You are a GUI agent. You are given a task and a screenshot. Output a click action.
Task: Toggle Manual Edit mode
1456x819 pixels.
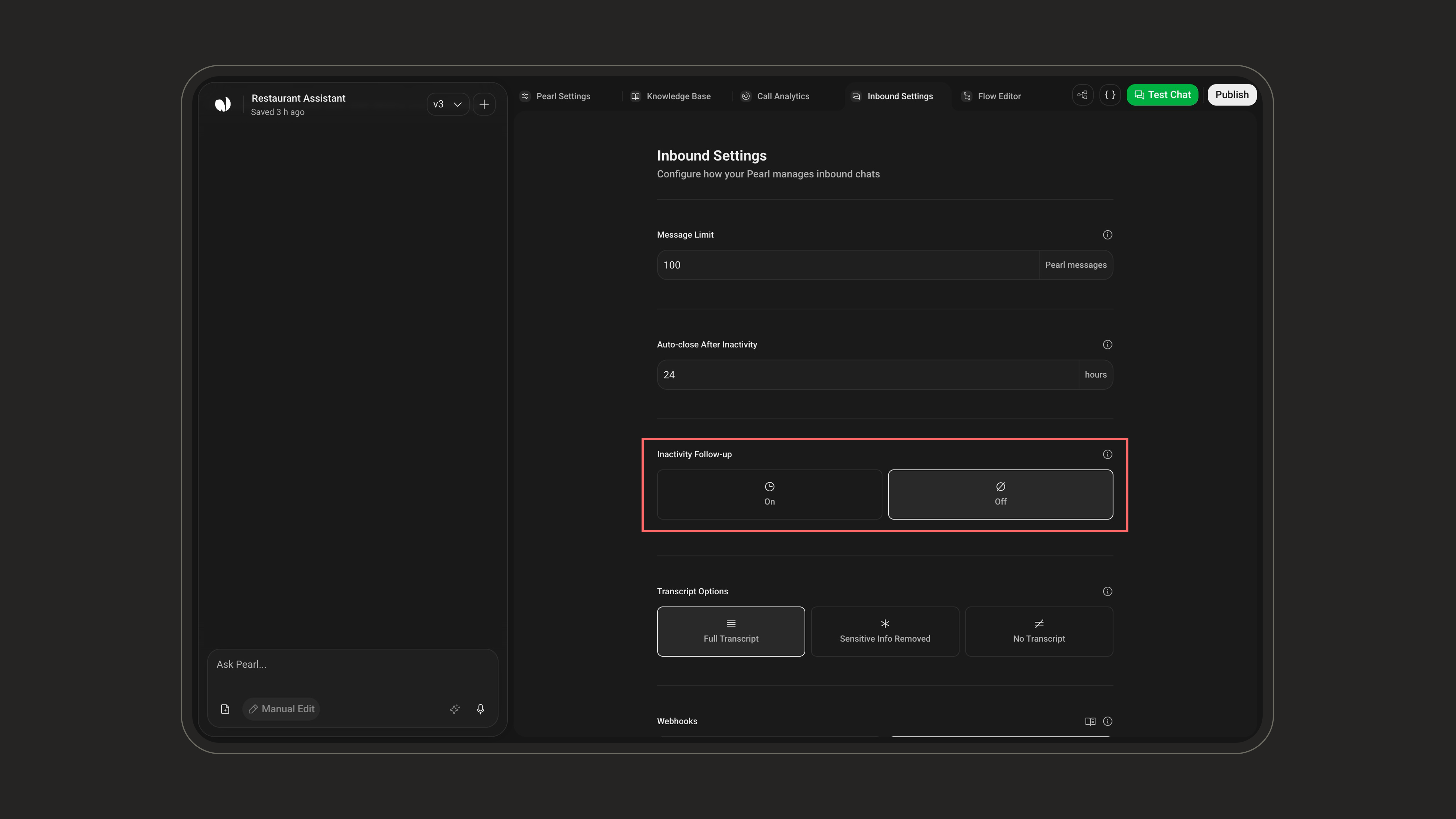pyautogui.click(x=281, y=709)
